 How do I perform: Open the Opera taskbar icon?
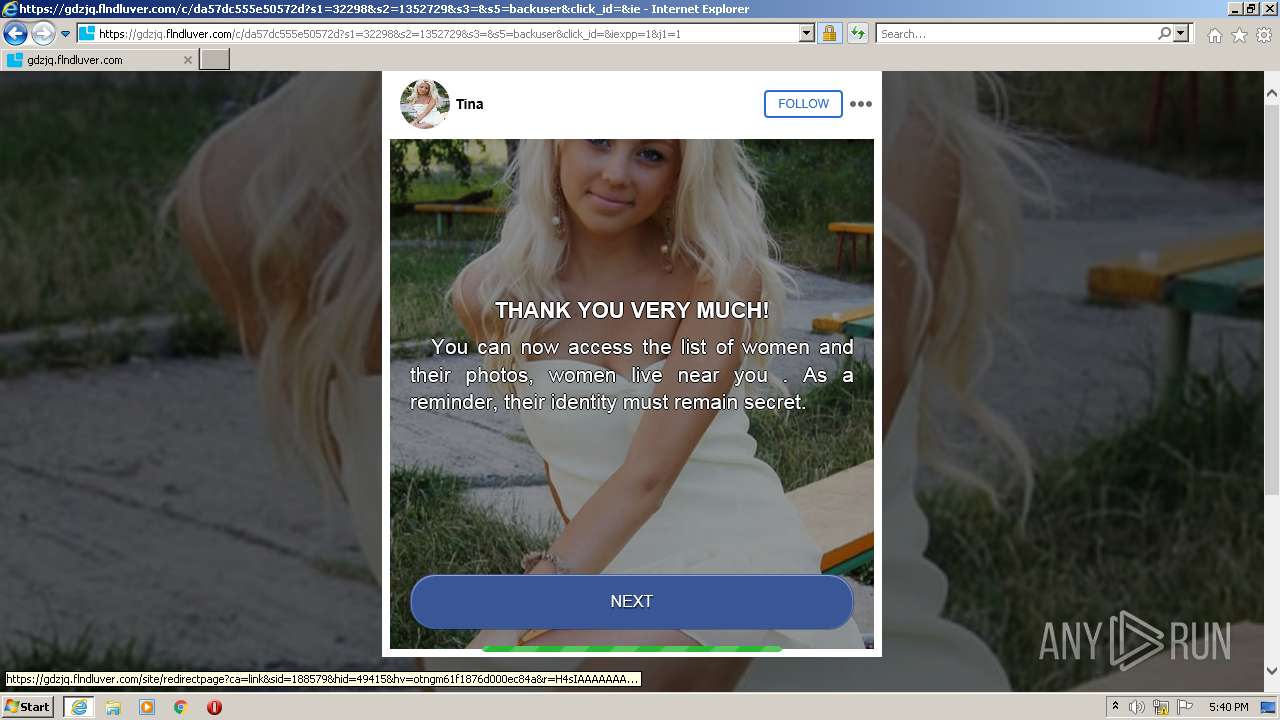click(x=214, y=707)
